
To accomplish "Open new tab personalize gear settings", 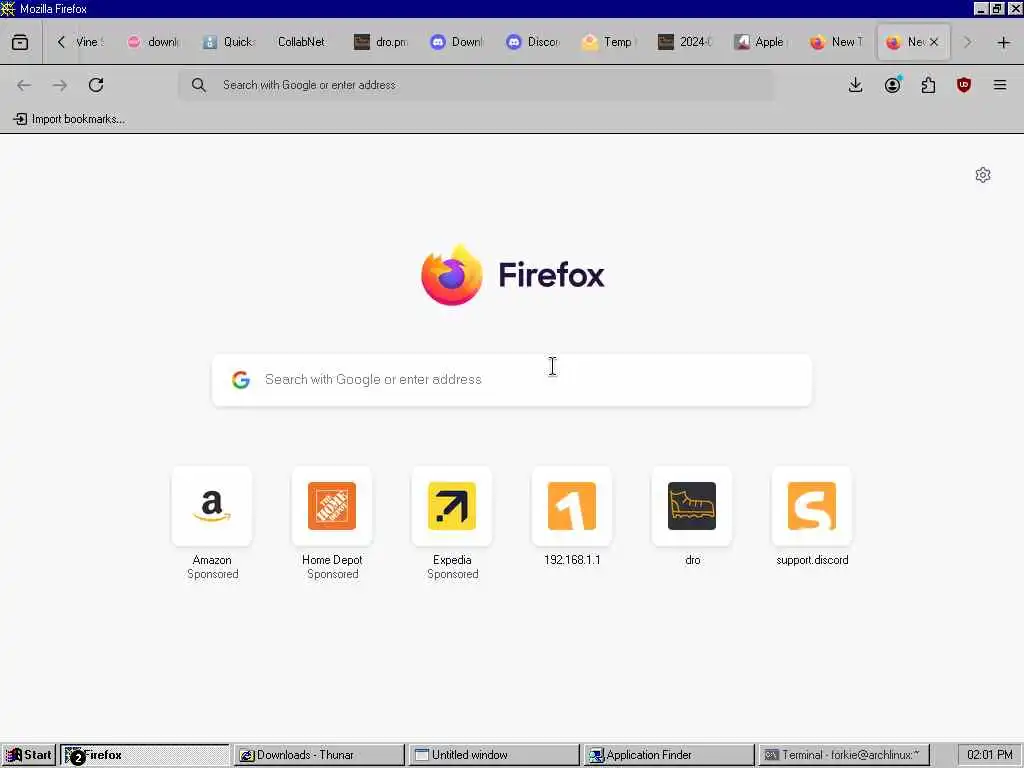I will (x=983, y=175).
